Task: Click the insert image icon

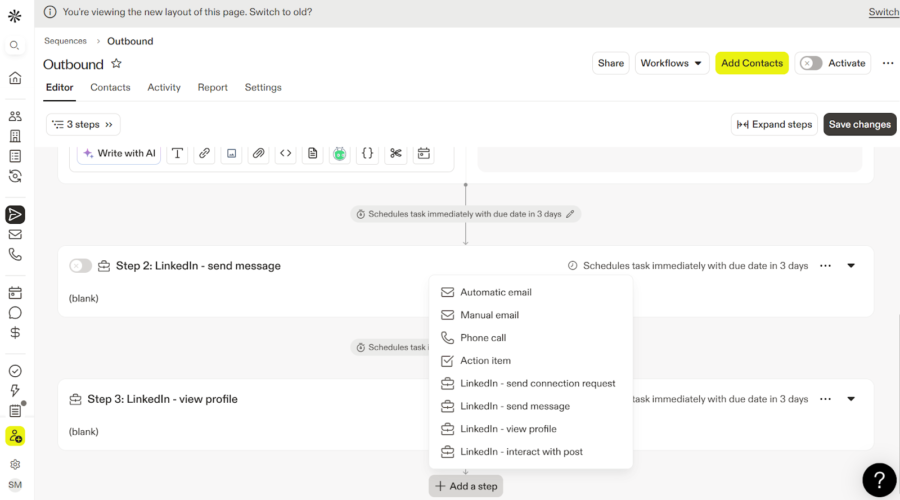Action: (x=231, y=153)
